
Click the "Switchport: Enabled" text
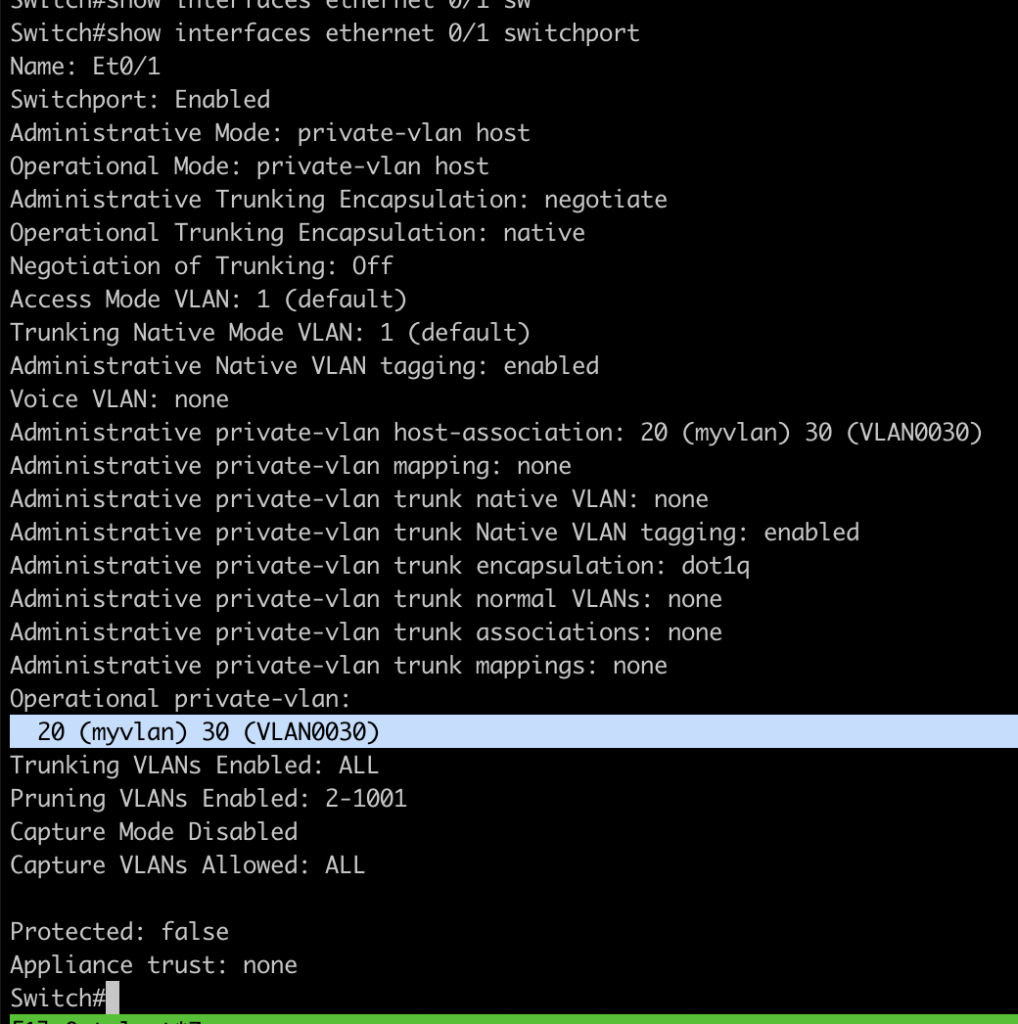click(x=140, y=99)
